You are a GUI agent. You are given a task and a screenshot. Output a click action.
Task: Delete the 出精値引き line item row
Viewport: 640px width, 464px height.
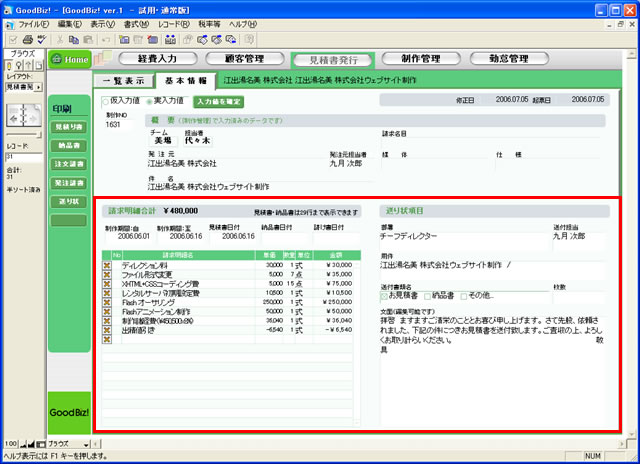(107, 328)
